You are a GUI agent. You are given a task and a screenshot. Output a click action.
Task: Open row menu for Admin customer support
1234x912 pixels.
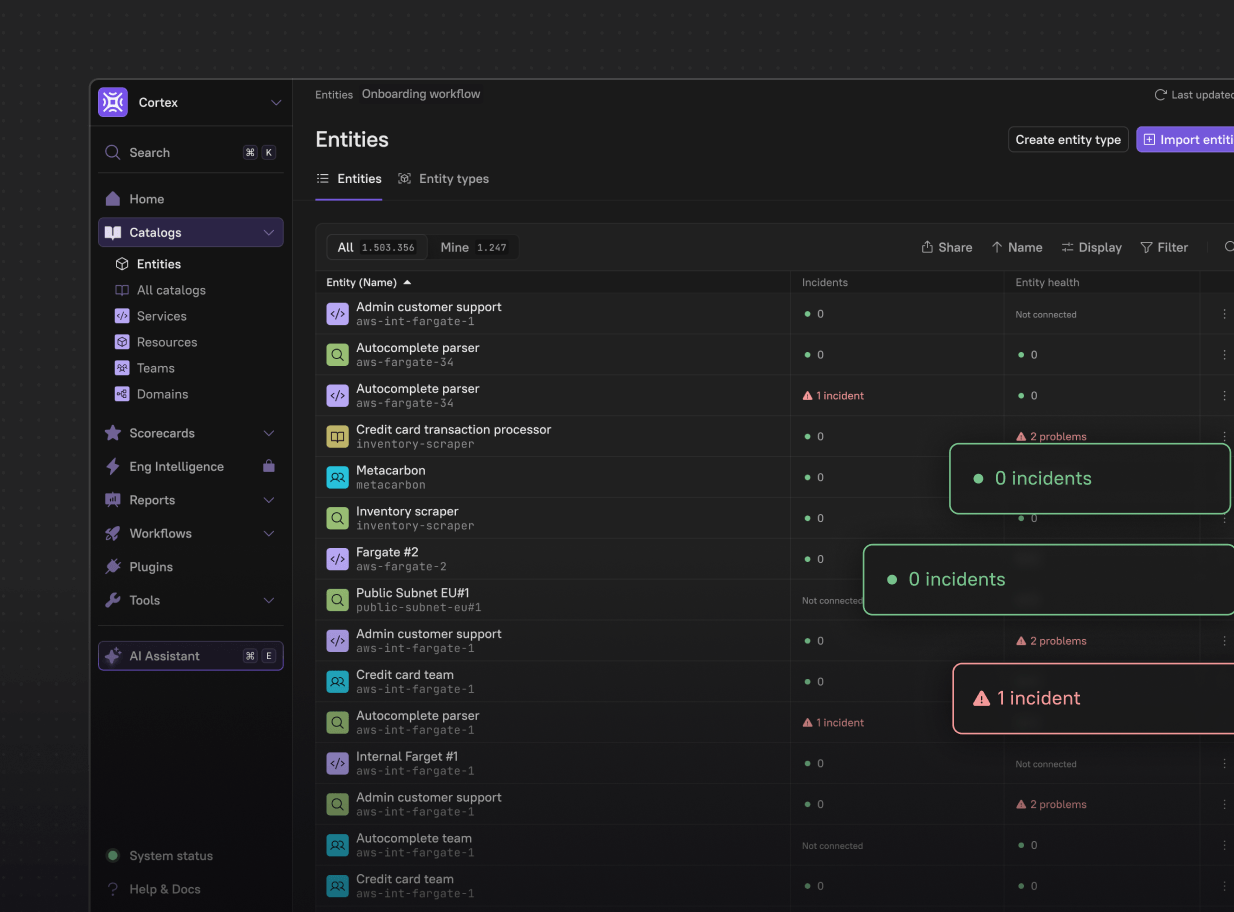(1224, 314)
